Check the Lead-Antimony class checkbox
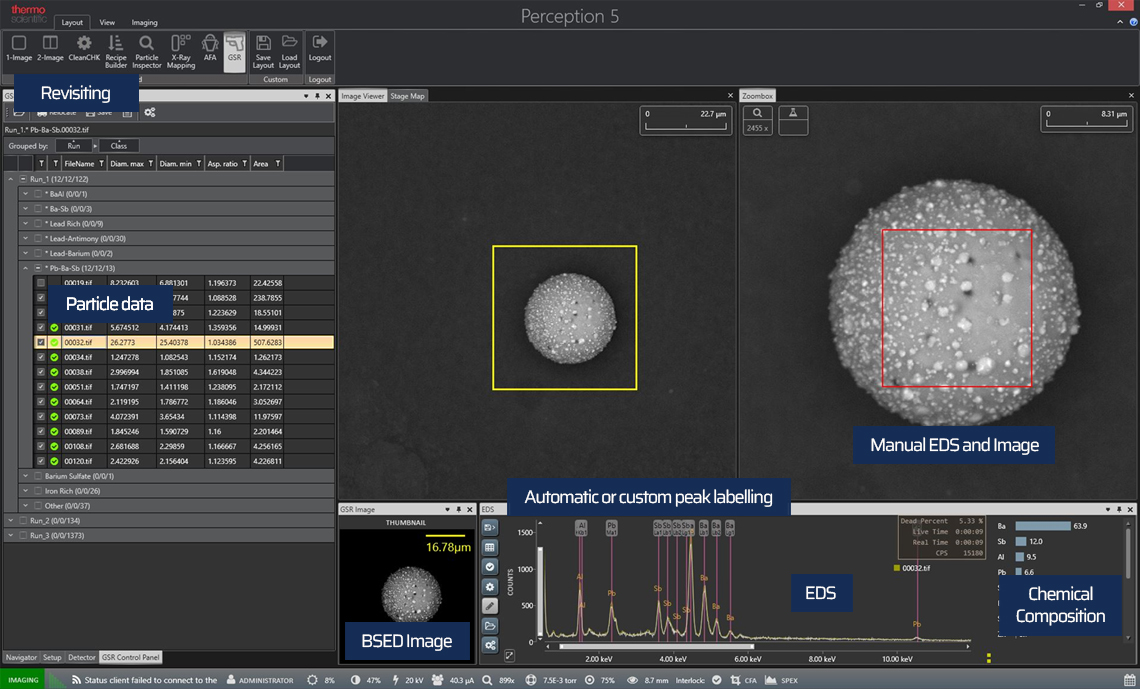The height and width of the screenshot is (689, 1140). 38,238
